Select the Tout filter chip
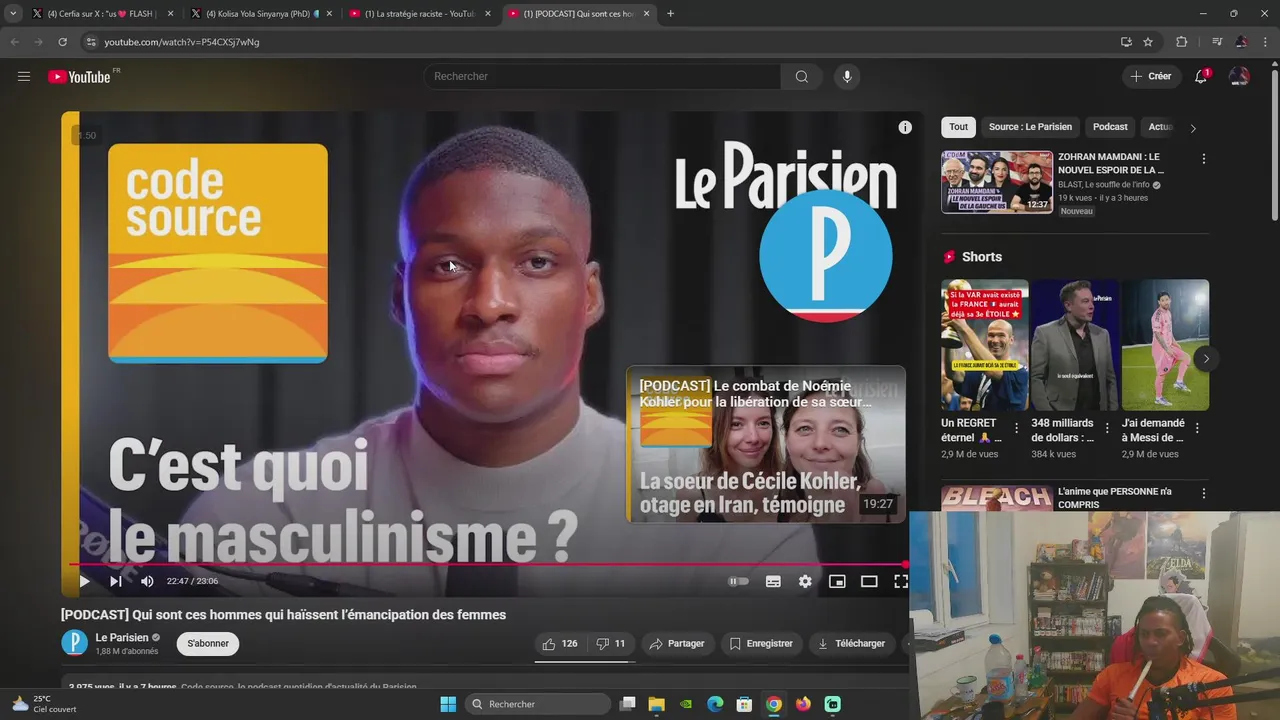The image size is (1280, 720). pos(958,127)
